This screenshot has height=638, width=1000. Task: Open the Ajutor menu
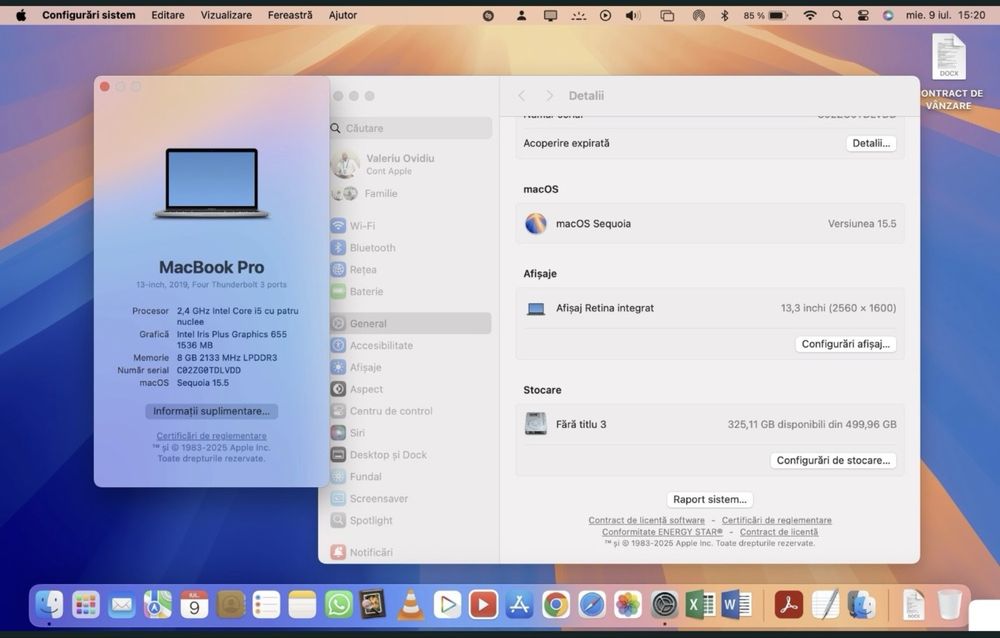coord(342,15)
